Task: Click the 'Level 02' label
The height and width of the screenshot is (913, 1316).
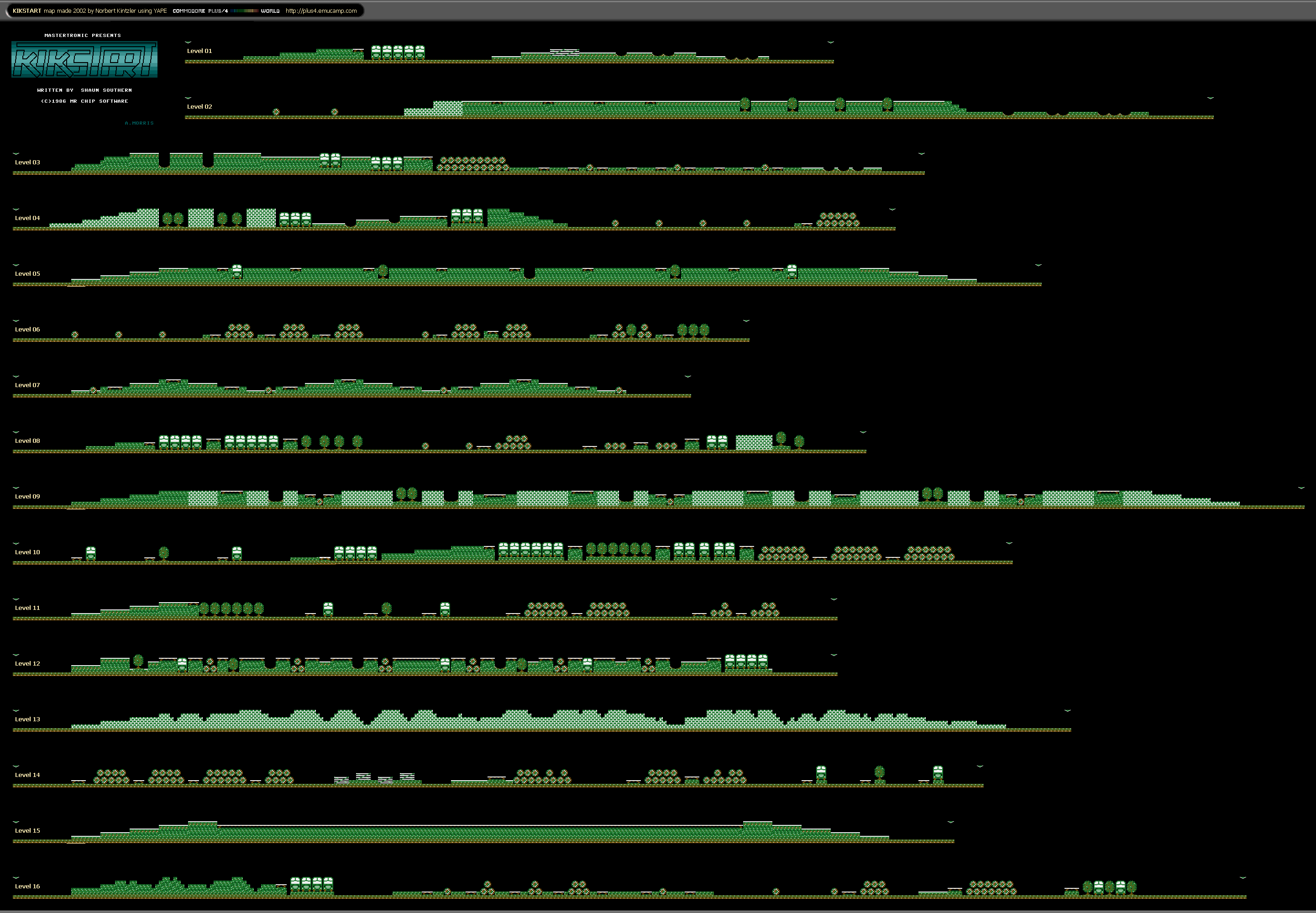Action: click(x=199, y=106)
